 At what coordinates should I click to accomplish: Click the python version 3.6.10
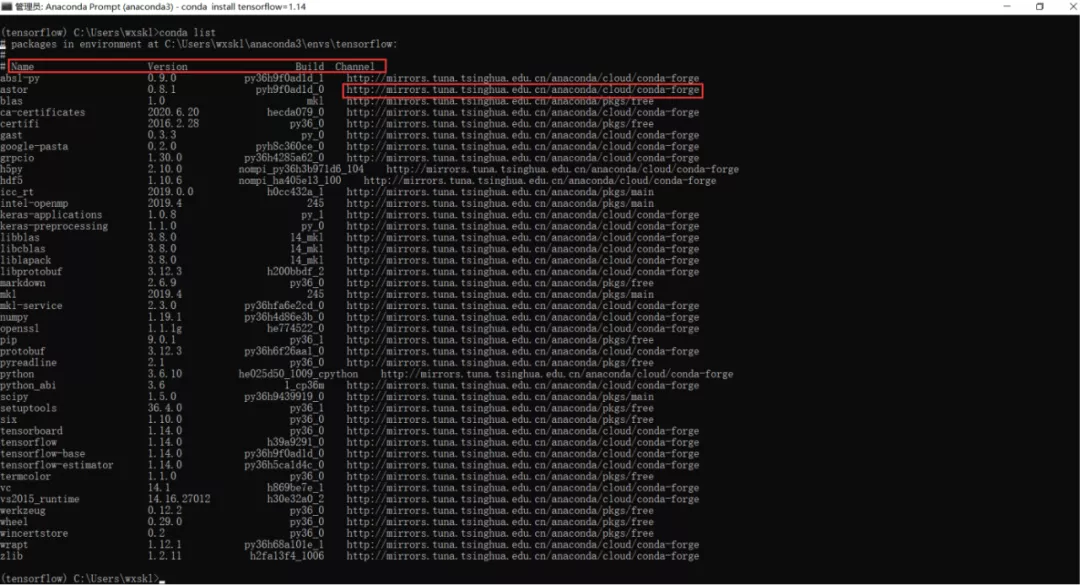tap(165, 373)
